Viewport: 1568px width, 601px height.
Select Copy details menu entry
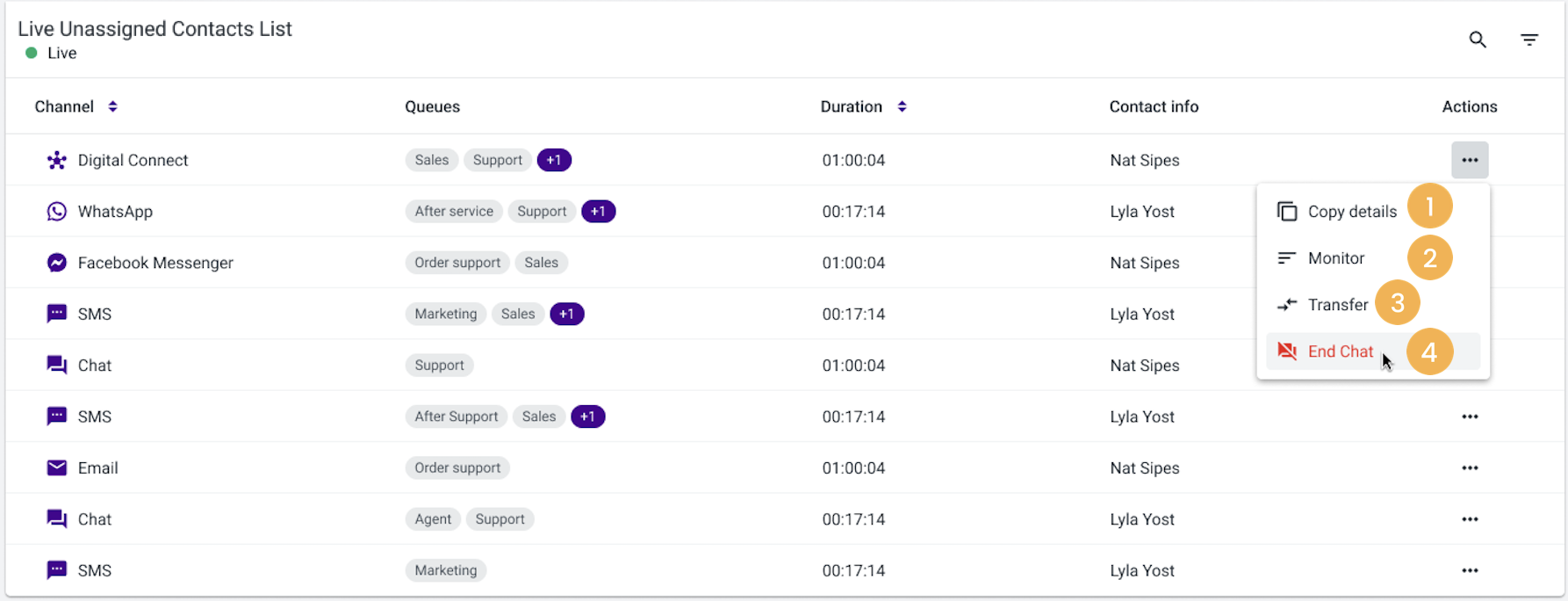click(x=1351, y=212)
